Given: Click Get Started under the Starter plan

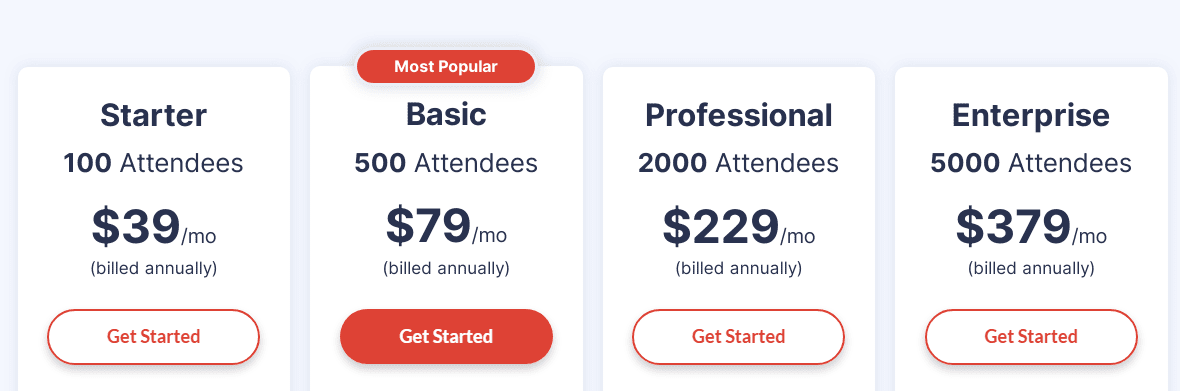Looking at the screenshot, I should 154,336.
